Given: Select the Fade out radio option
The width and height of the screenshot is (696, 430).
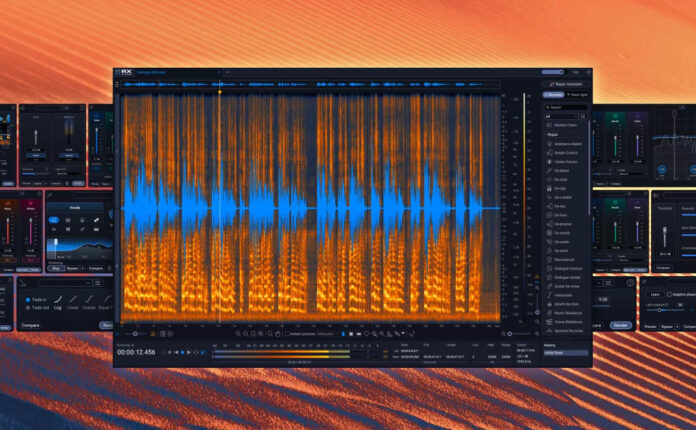Looking at the screenshot, I should pos(28,308).
